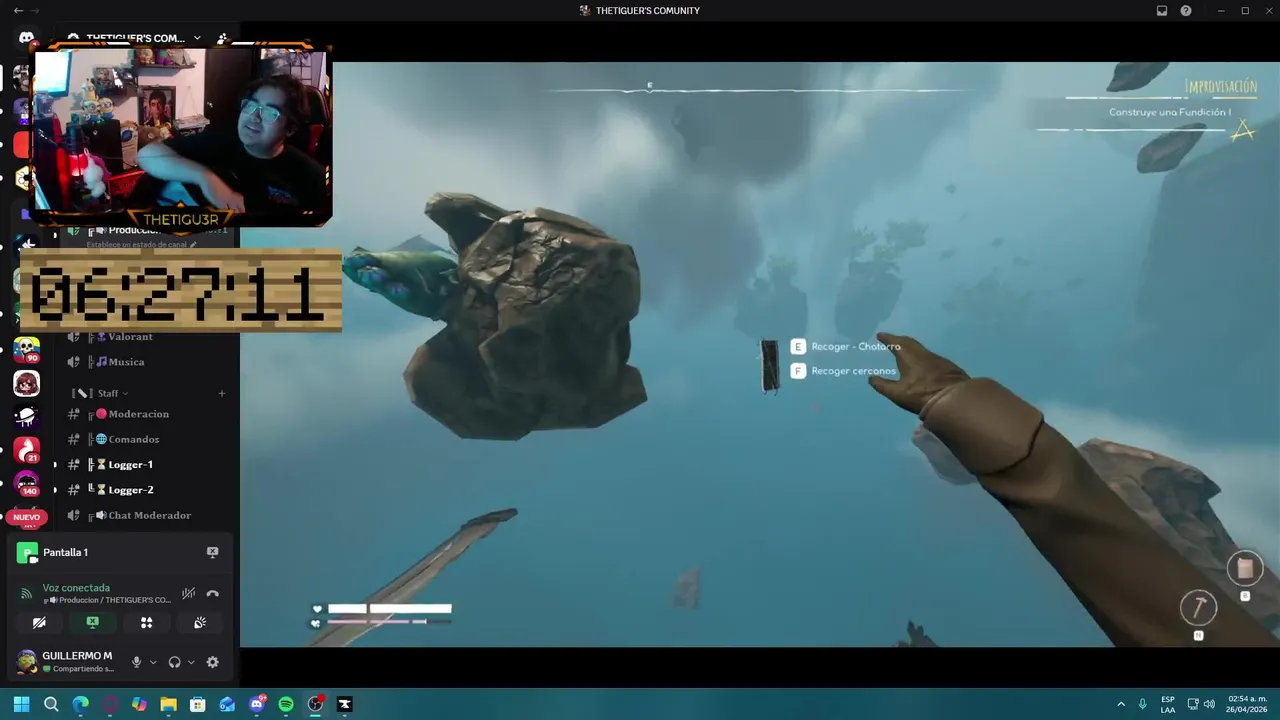Open the clock and date panel
The image size is (1280, 720).
click(1247, 704)
